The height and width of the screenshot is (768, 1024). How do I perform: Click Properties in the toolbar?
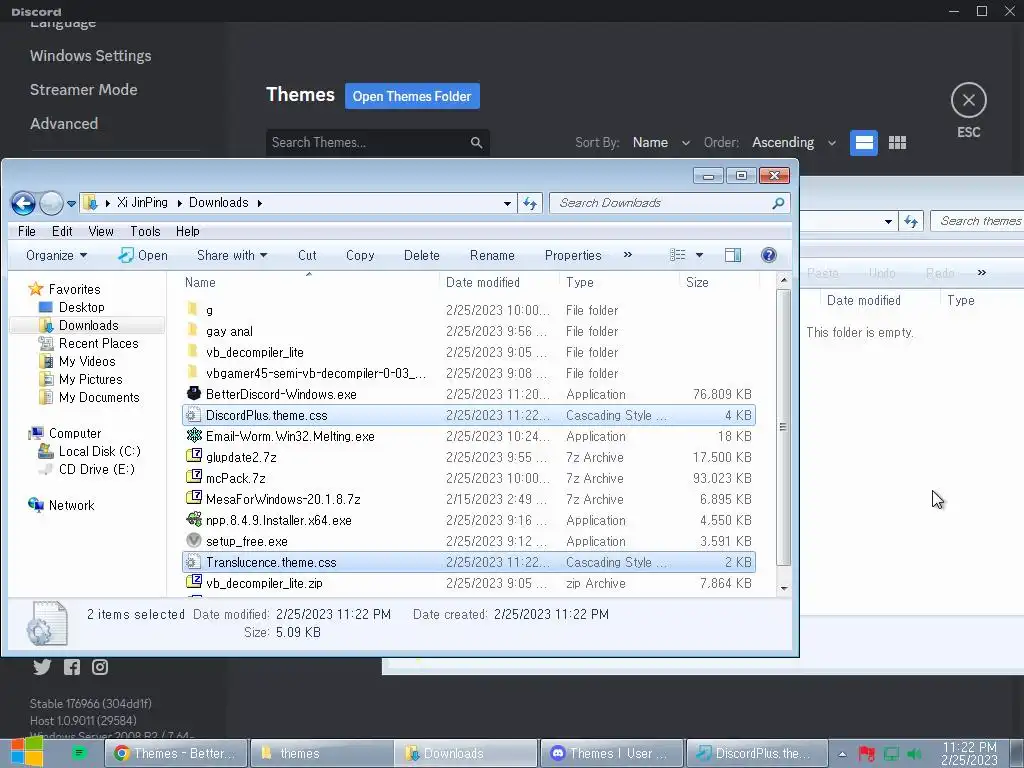click(x=573, y=255)
